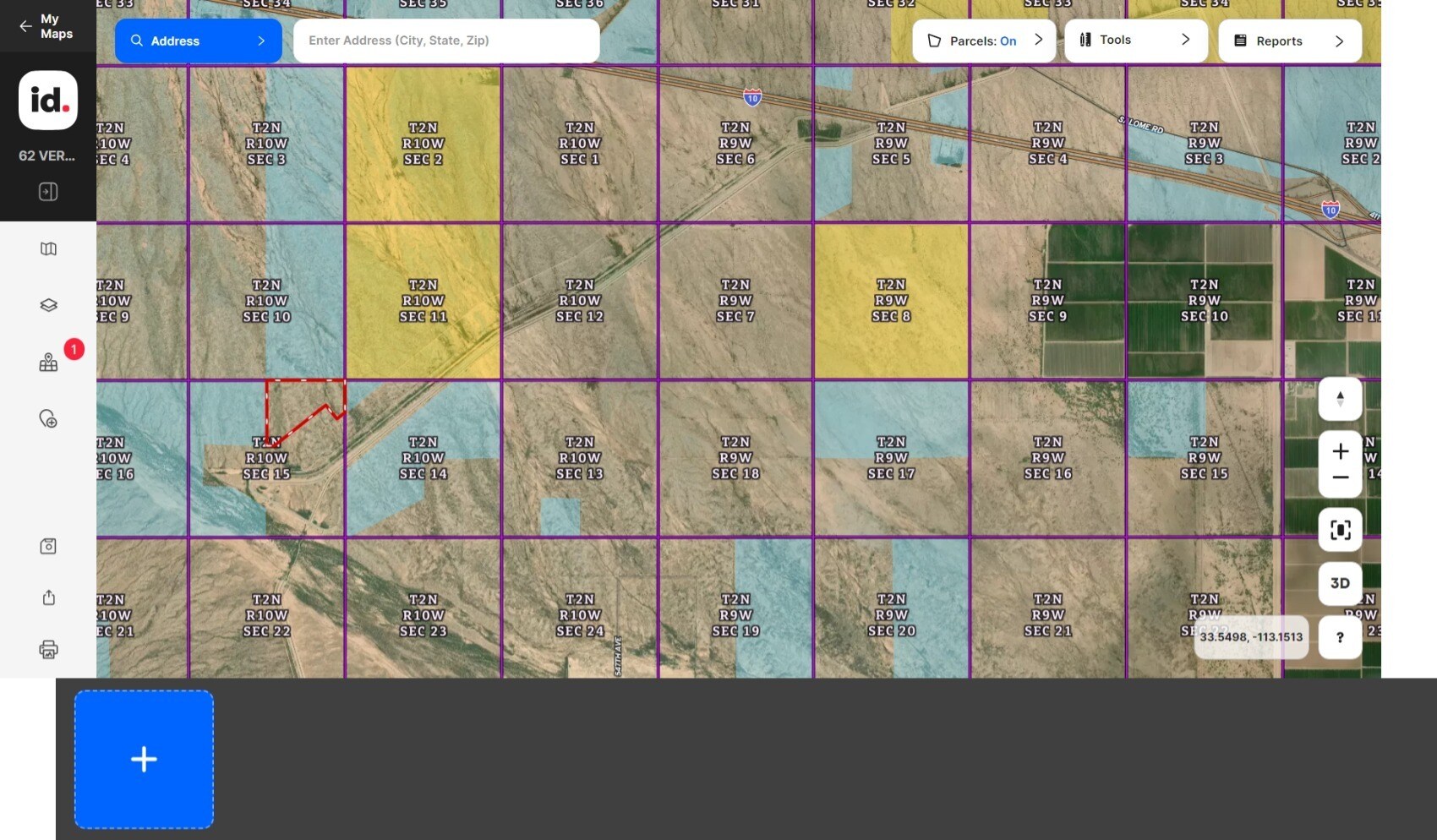
Task: Click the fit-to-extent frame icon
Action: (1340, 530)
